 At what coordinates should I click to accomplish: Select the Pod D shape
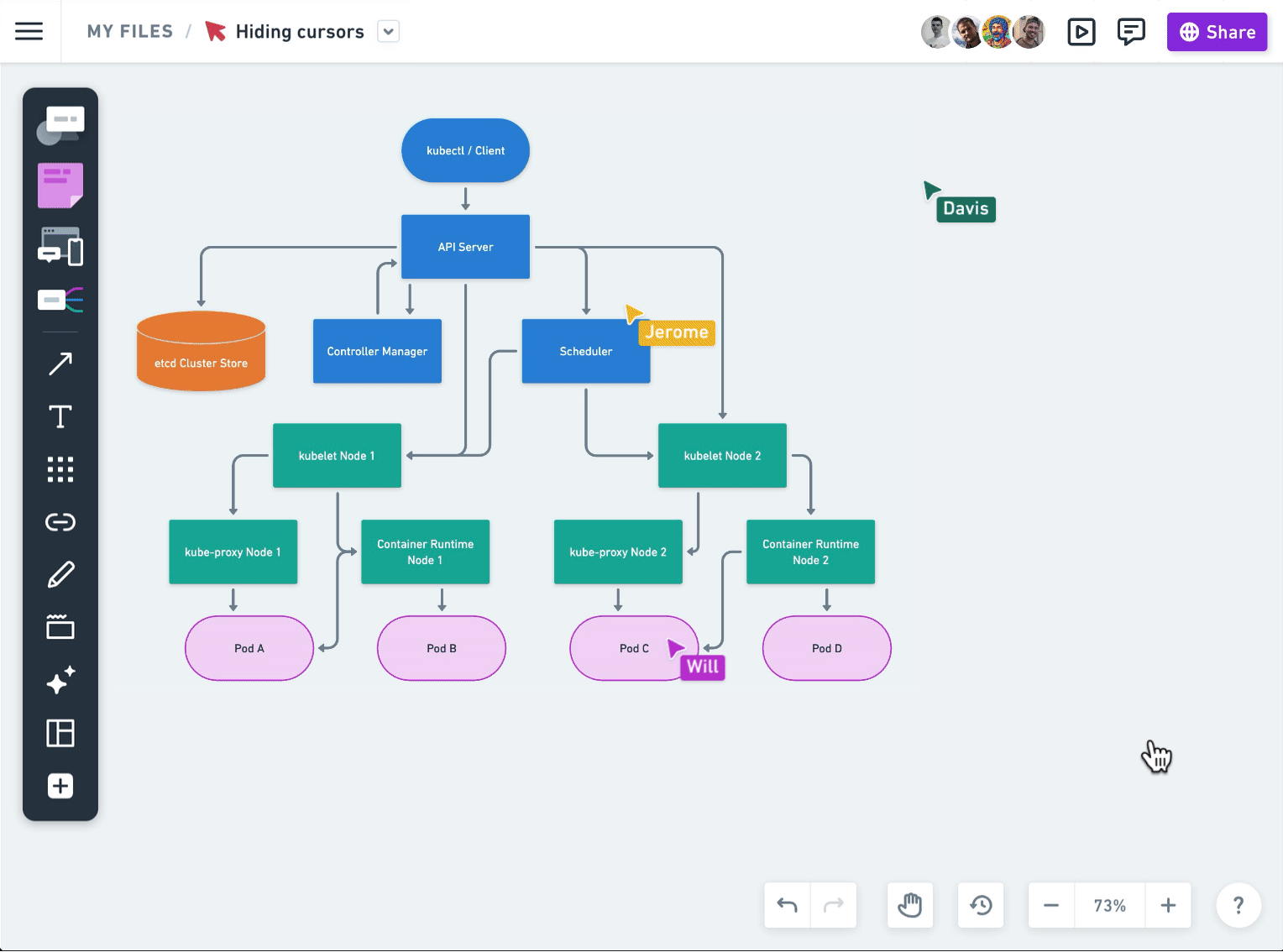[x=827, y=648]
